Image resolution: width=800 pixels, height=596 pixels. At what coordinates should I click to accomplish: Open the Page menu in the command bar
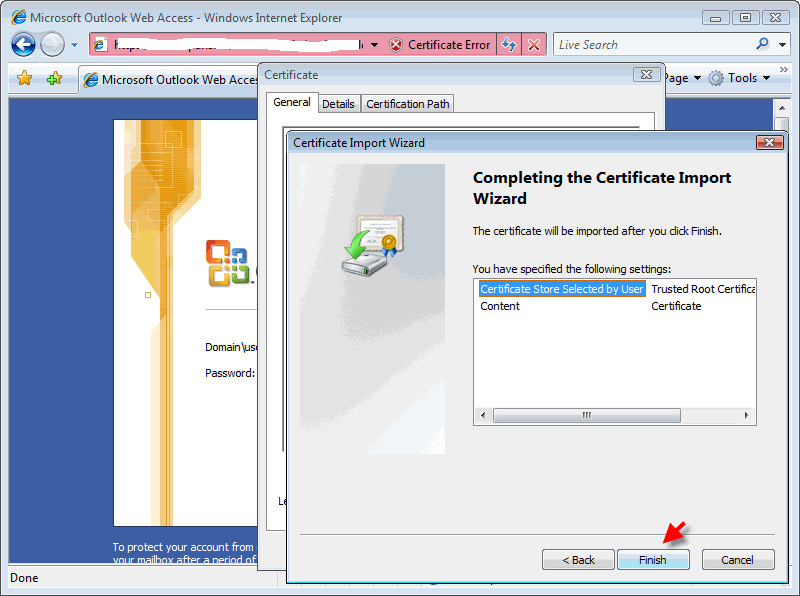(x=683, y=78)
